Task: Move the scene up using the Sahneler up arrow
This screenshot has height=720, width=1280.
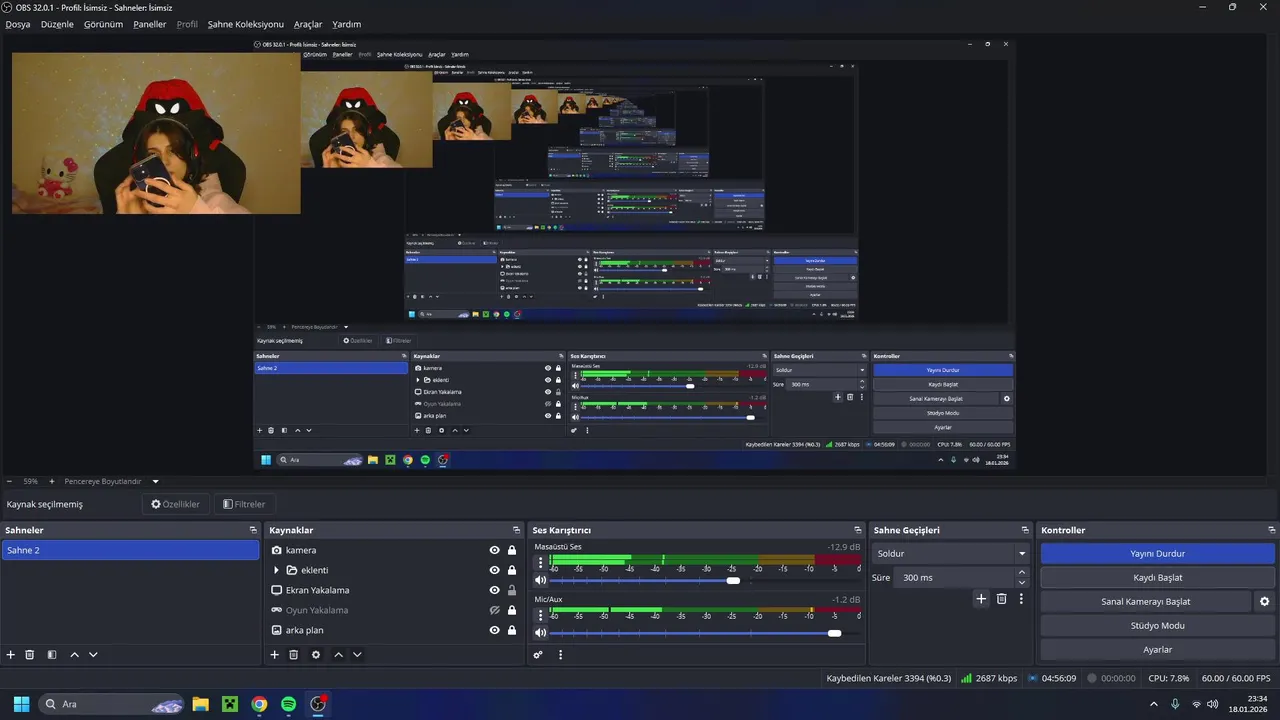Action: [74, 655]
